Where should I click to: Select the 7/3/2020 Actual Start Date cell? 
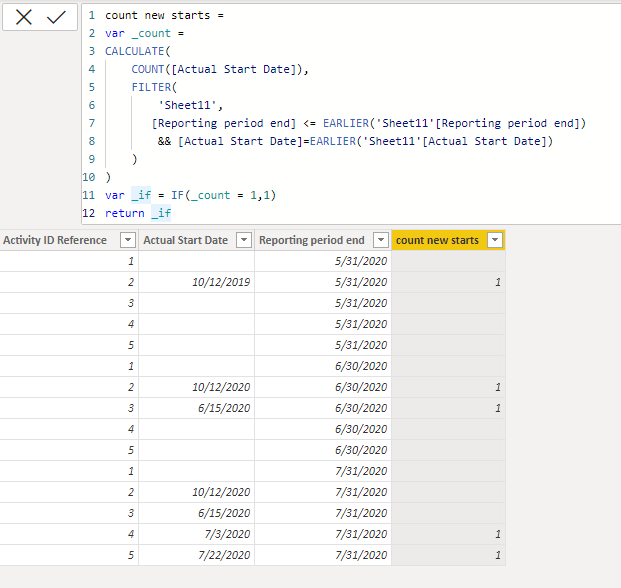pyautogui.click(x=196, y=534)
